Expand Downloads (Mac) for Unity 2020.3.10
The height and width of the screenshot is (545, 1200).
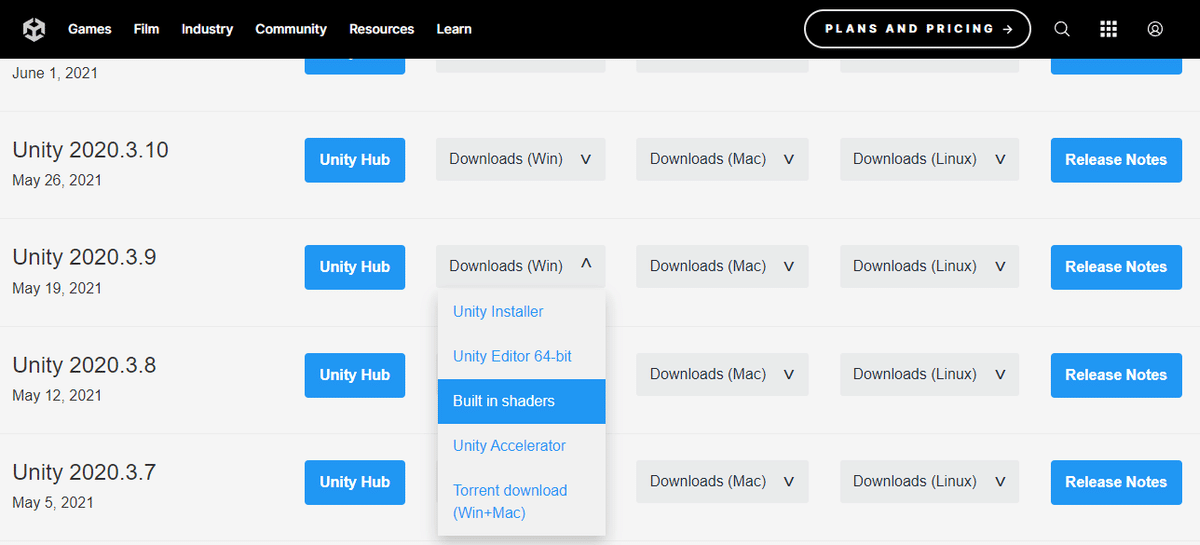[722, 159]
